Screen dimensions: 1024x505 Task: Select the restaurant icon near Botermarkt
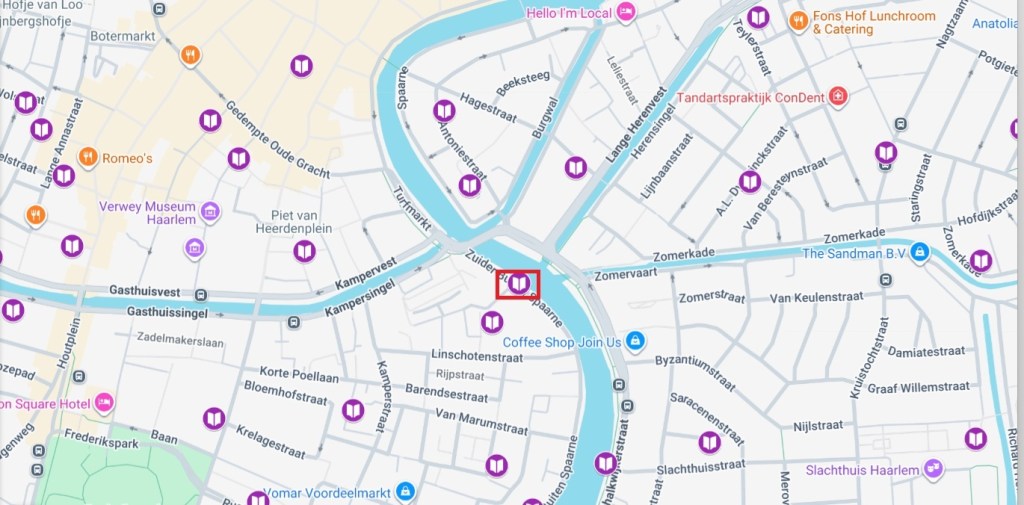190,56
